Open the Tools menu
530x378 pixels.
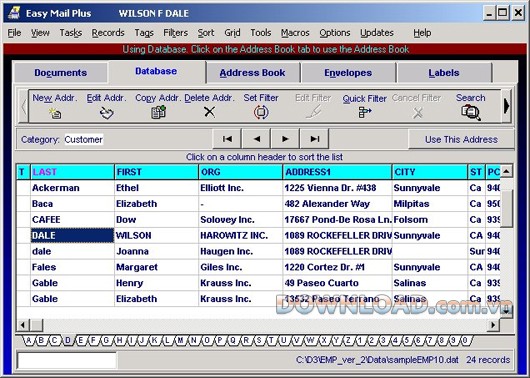click(261, 33)
